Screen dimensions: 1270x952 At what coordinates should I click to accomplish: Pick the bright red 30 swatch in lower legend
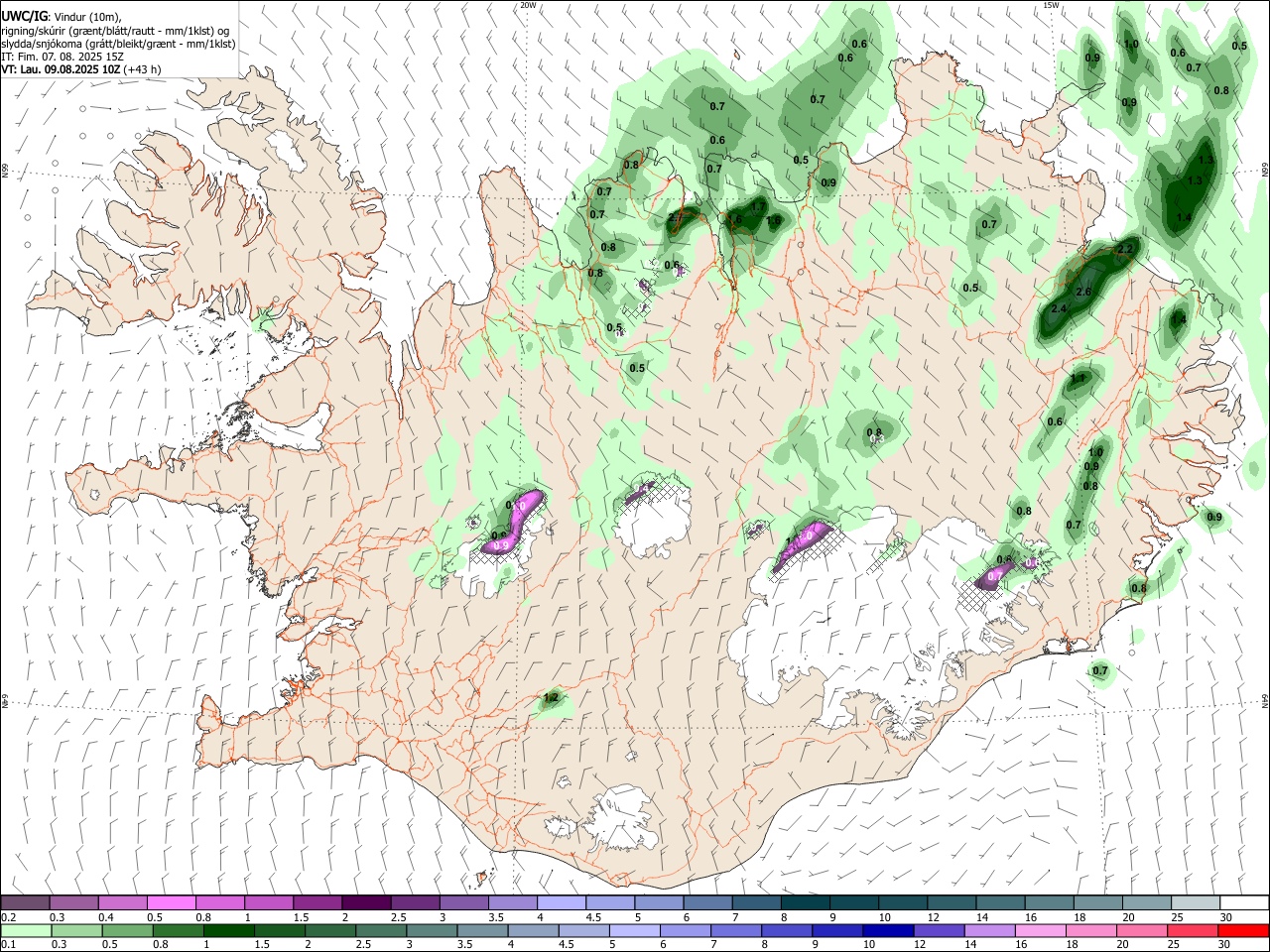1243,930
